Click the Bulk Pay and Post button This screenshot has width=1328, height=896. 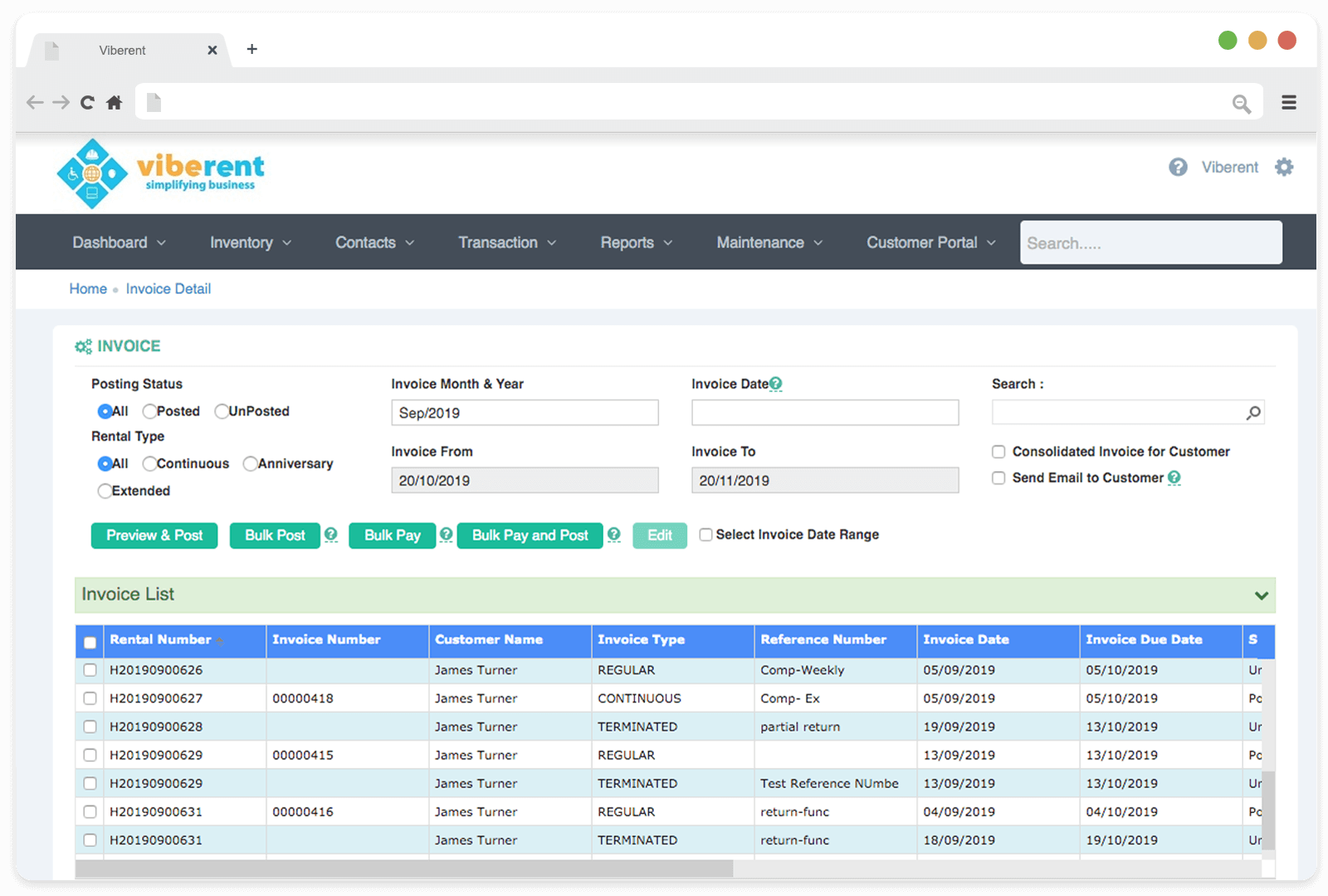pos(530,536)
